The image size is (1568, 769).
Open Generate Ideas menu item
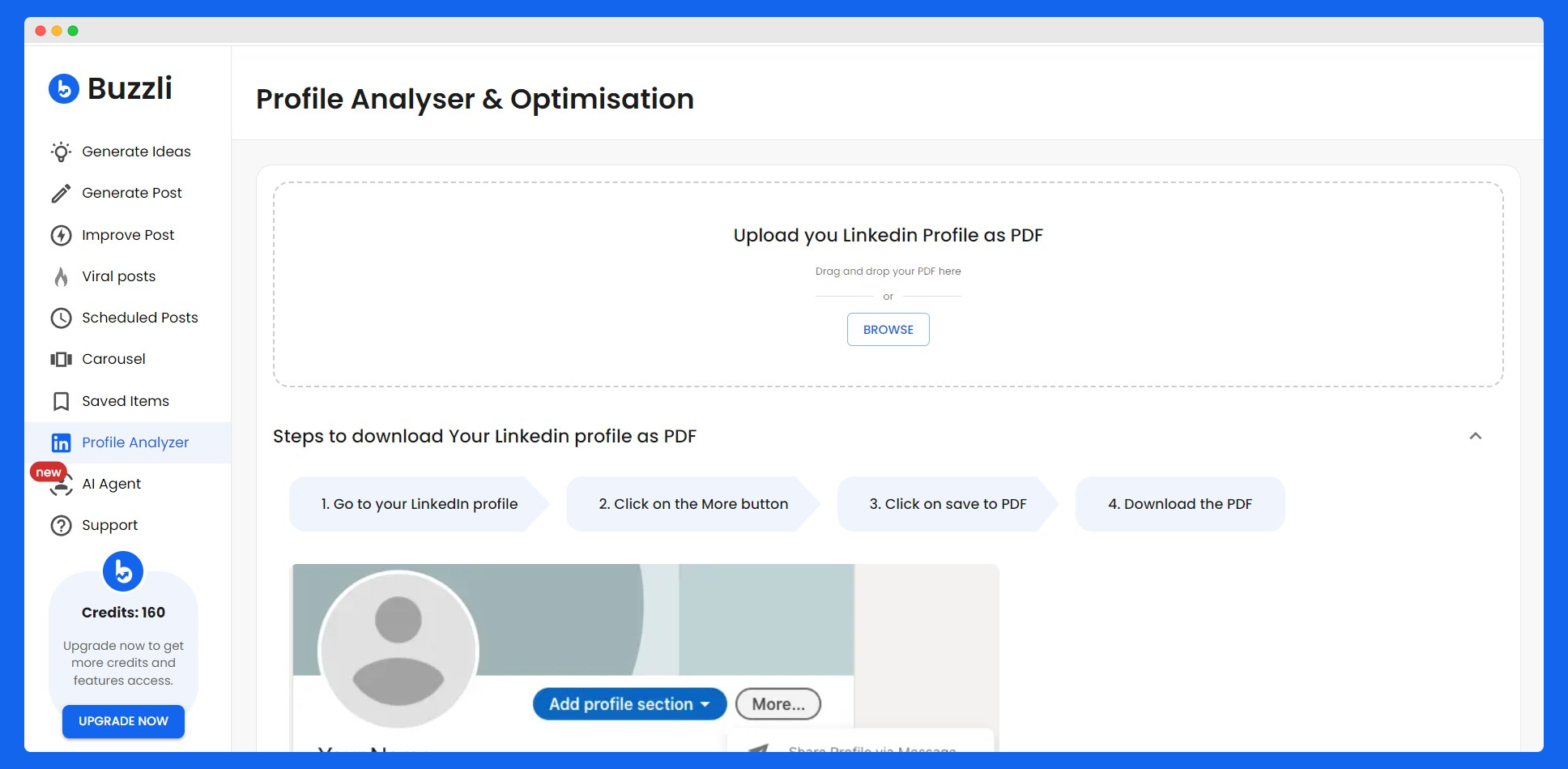[x=136, y=152]
